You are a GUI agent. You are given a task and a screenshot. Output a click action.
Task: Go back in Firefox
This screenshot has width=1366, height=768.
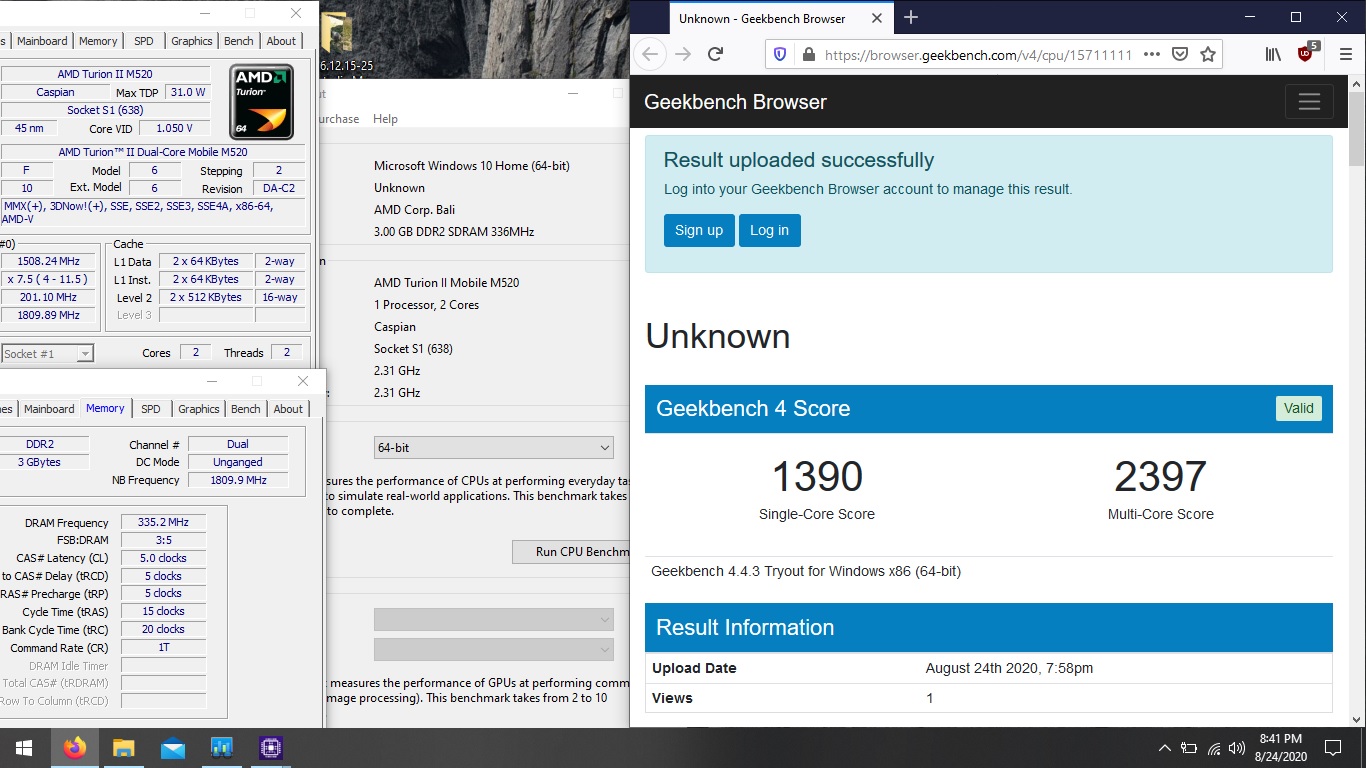[650, 54]
